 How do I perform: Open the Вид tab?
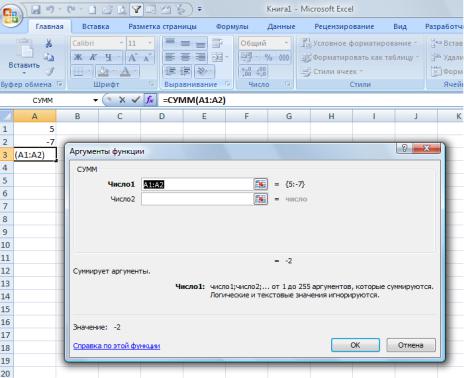pos(400,27)
